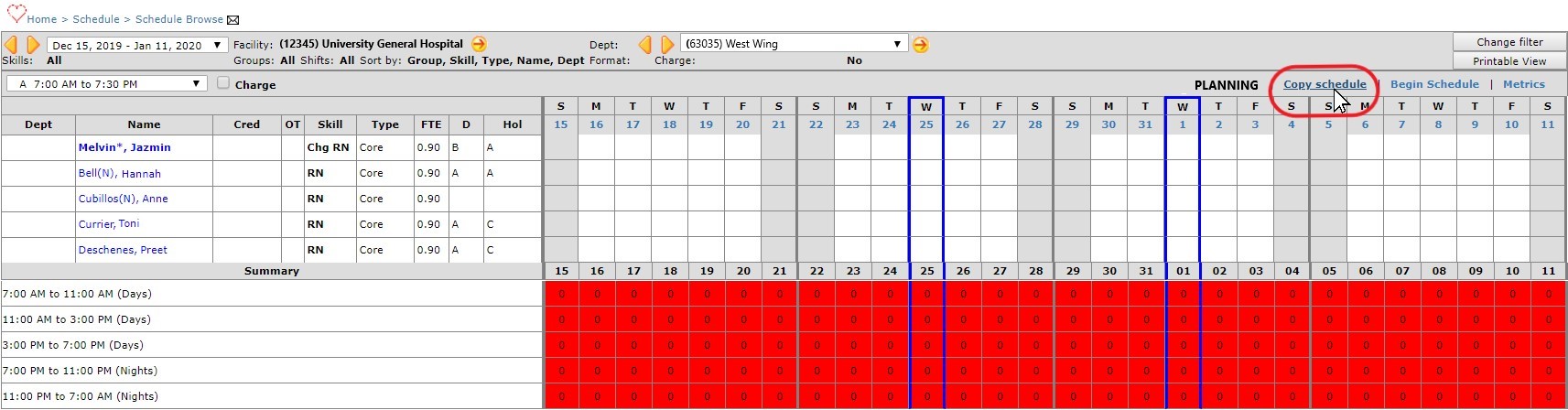
Task: Go to Schedule in the breadcrumb
Action: pyautogui.click(x=96, y=19)
